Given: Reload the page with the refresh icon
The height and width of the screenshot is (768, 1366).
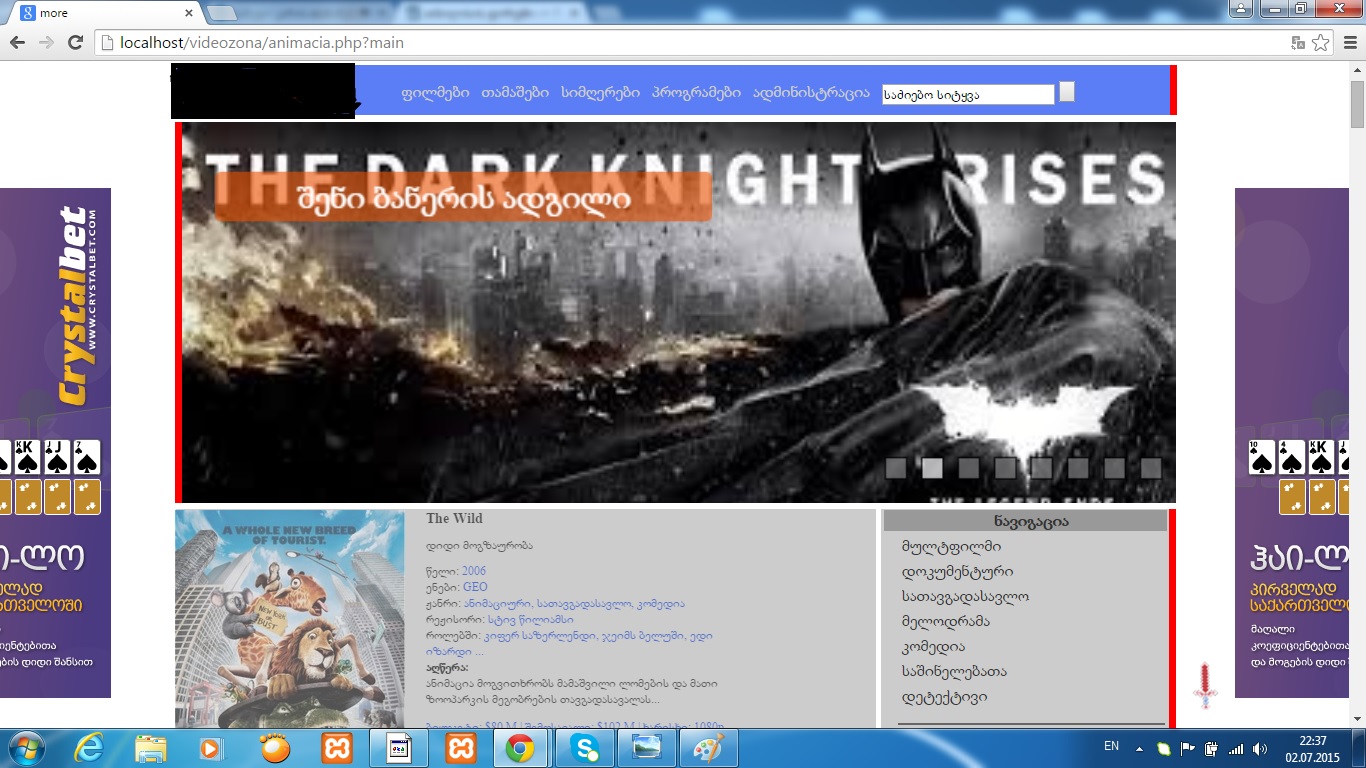Looking at the screenshot, I should (x=75, y=43).
